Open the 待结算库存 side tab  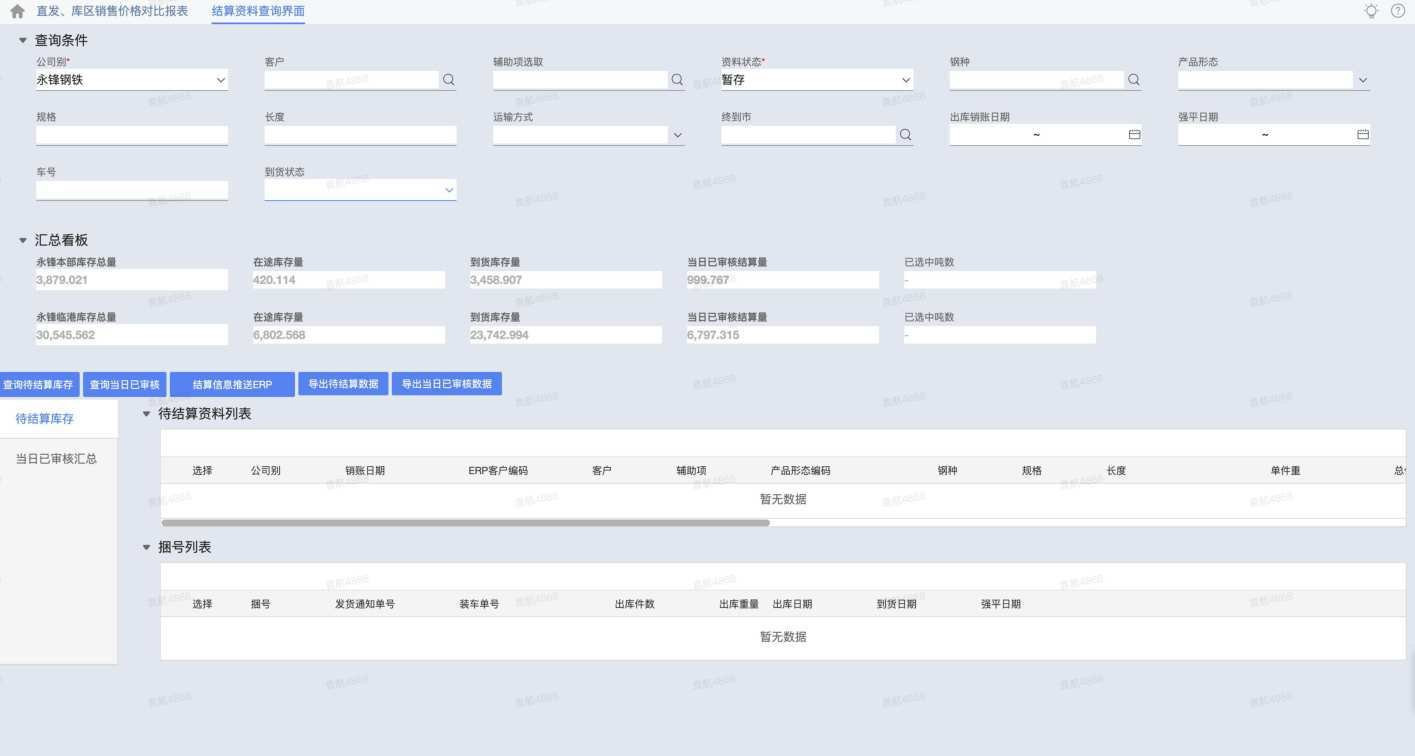58,419
